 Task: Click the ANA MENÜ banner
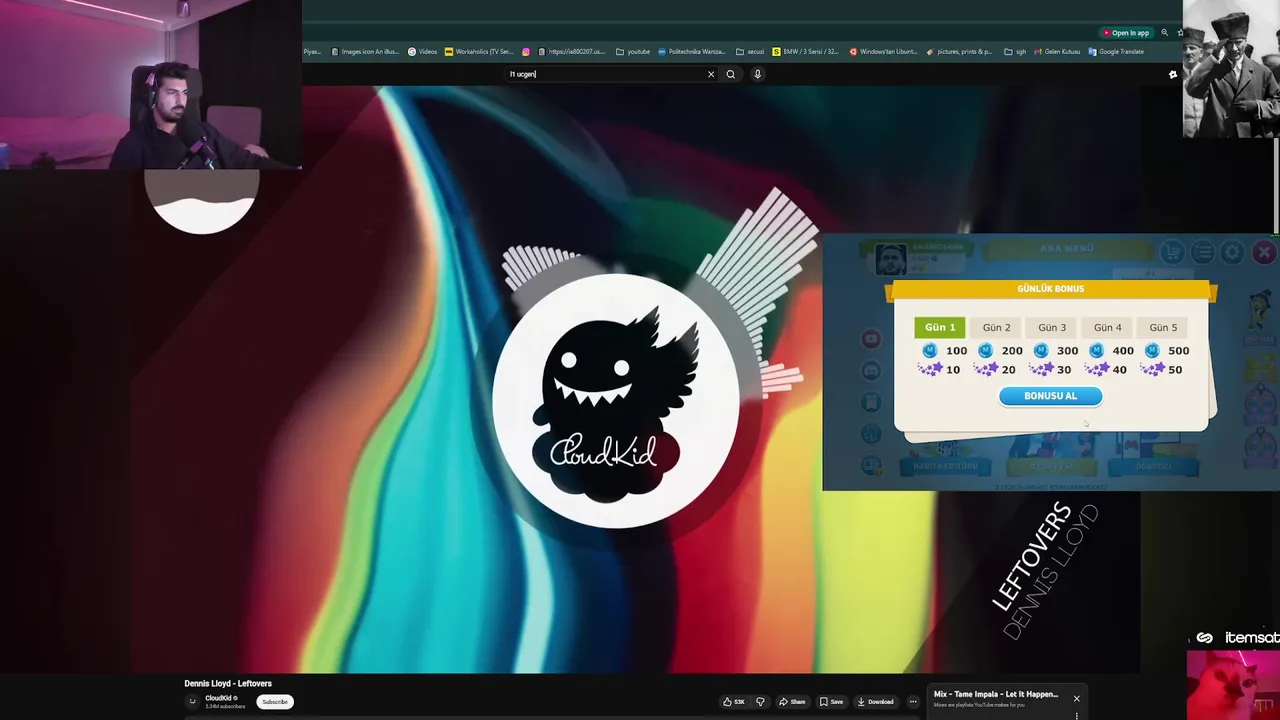pyautogui.click(x=1067, y=248)
